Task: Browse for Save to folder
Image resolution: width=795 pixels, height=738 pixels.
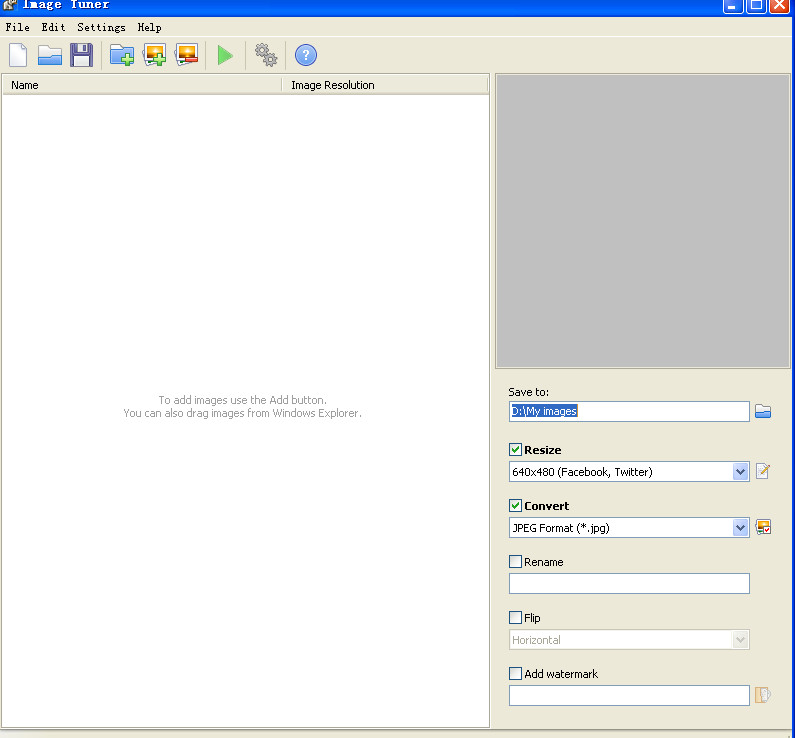Action: click(763, 411)
